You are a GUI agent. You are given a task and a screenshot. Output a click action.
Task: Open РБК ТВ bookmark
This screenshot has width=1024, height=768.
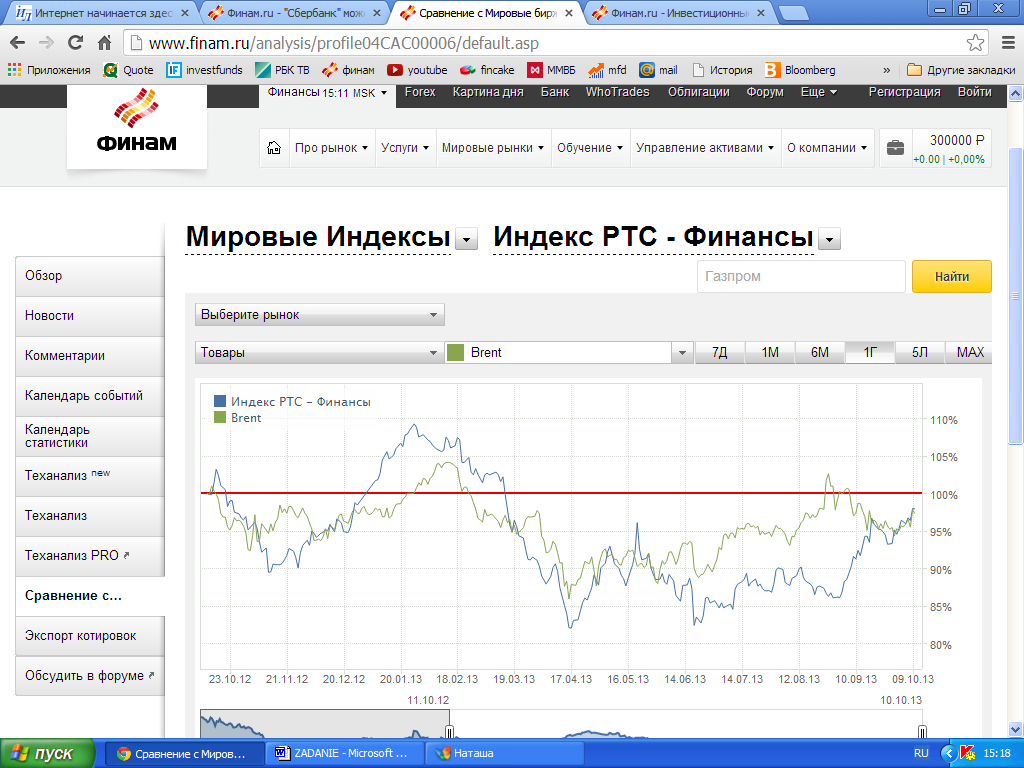283,70
